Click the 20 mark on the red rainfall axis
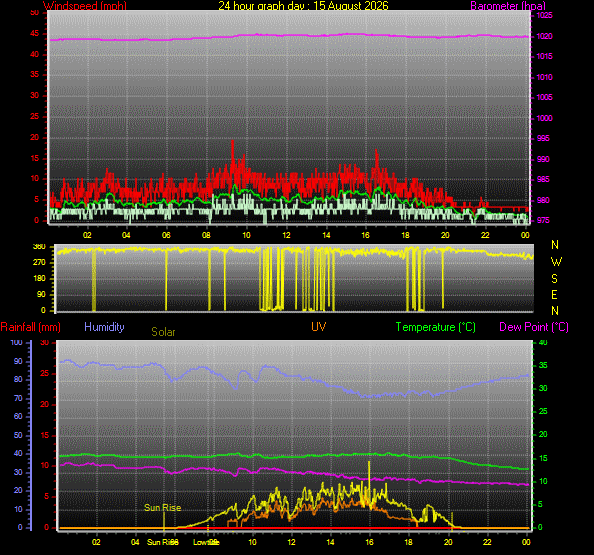This screenshot has width=594, height=555. tap(45, 405)
